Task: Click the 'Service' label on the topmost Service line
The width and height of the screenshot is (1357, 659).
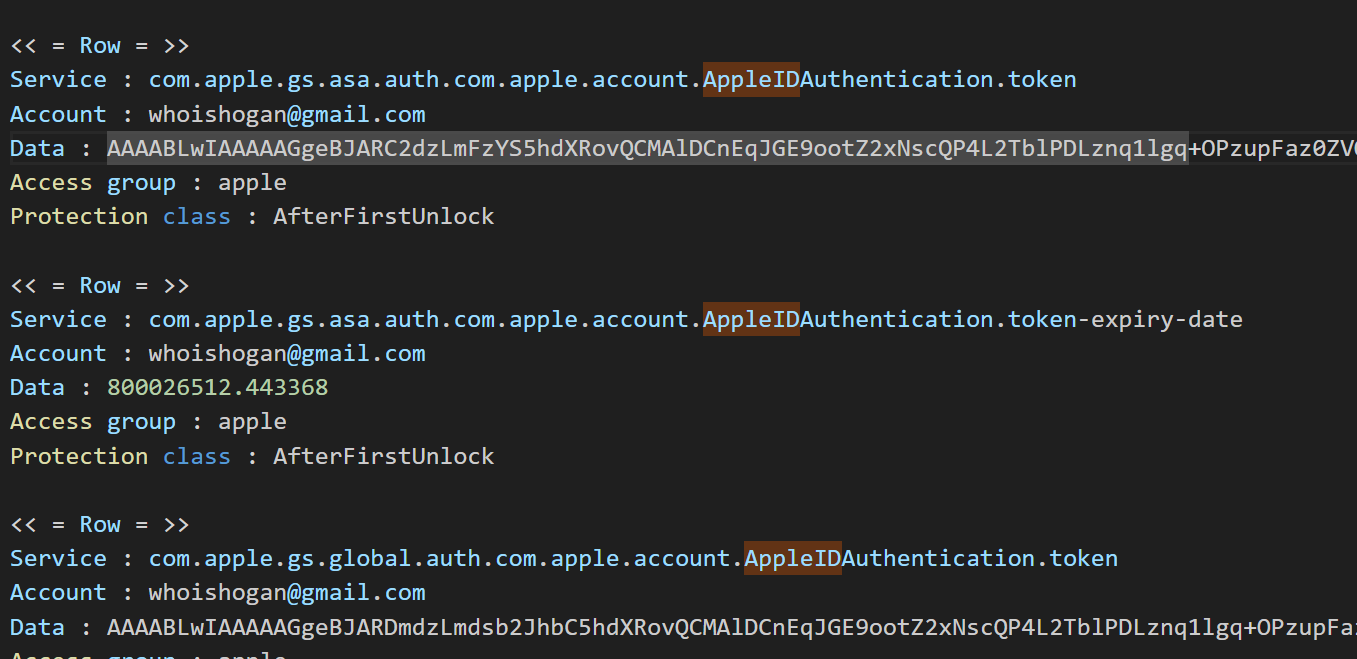Action: point(58,80)
